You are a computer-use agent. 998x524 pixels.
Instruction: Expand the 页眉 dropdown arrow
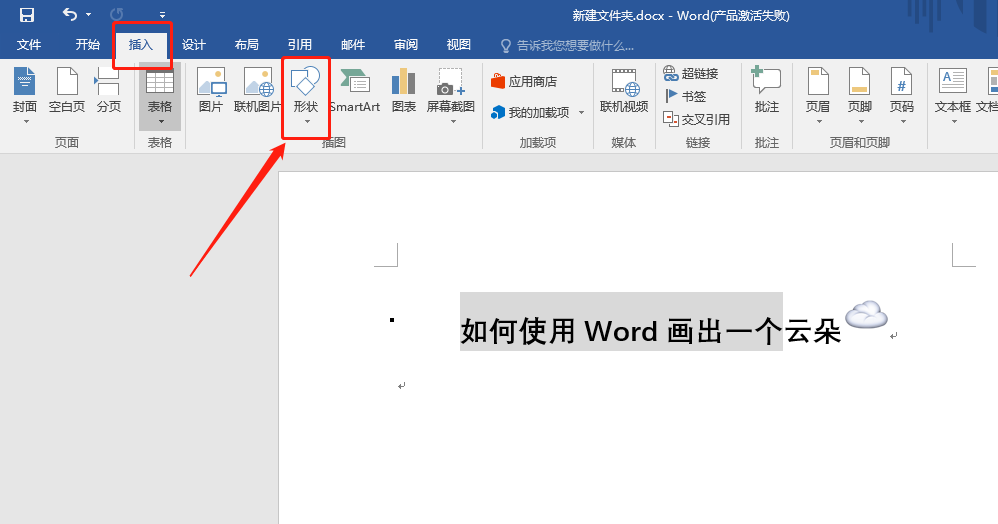(x=819, y=122)
